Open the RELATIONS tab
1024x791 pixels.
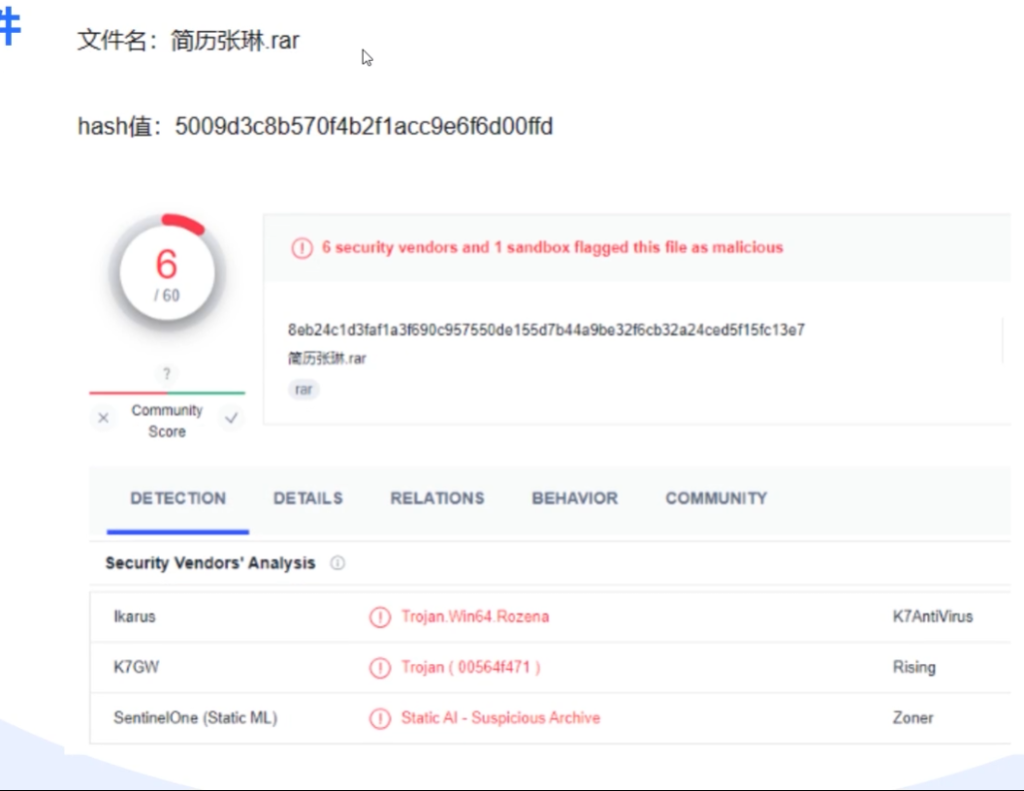coord(437,498)
